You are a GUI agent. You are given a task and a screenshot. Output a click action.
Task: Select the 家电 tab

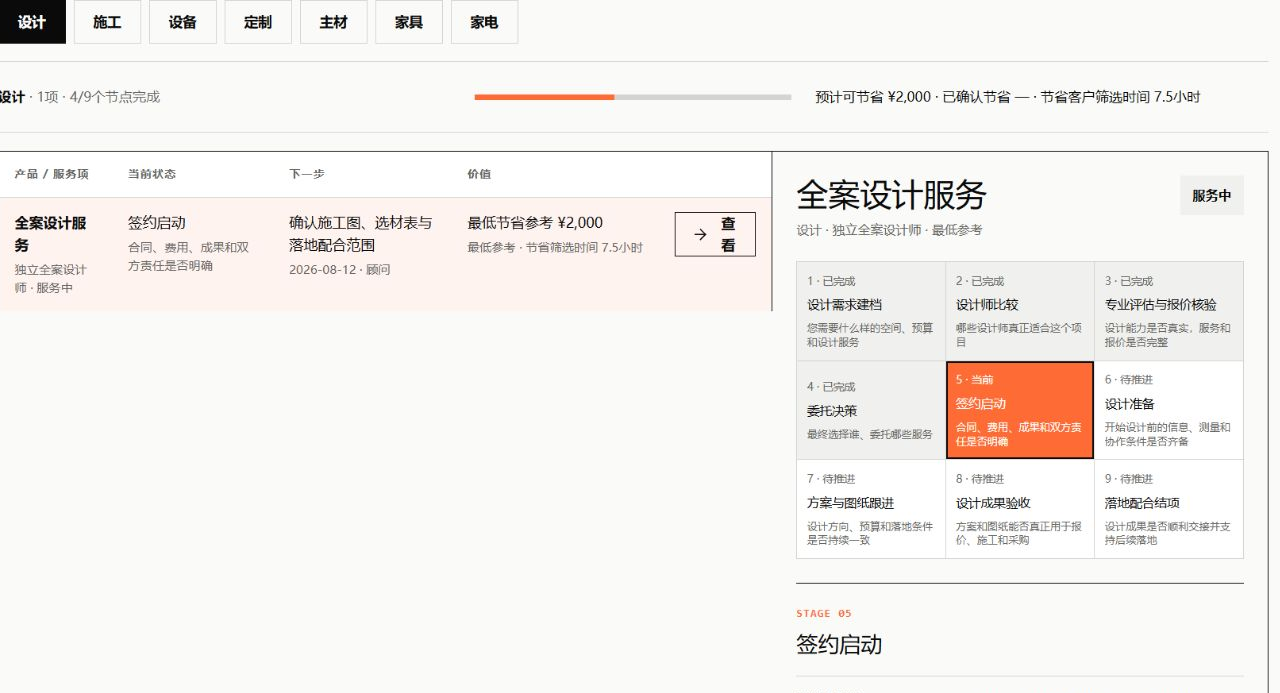coord(484,22)
